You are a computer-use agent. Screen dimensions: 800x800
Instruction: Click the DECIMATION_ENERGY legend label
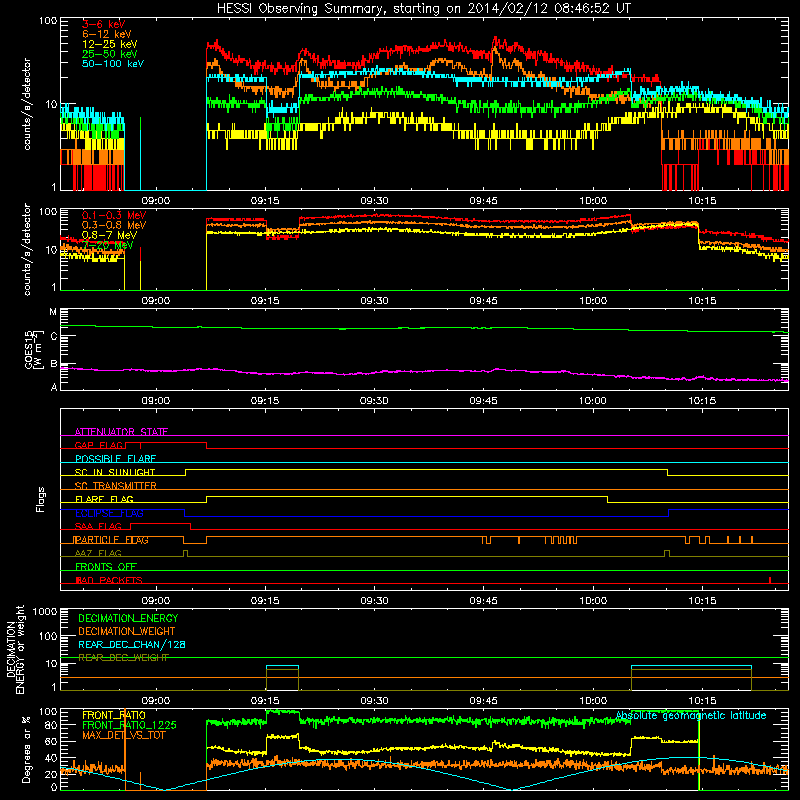(x=128, y=618)
